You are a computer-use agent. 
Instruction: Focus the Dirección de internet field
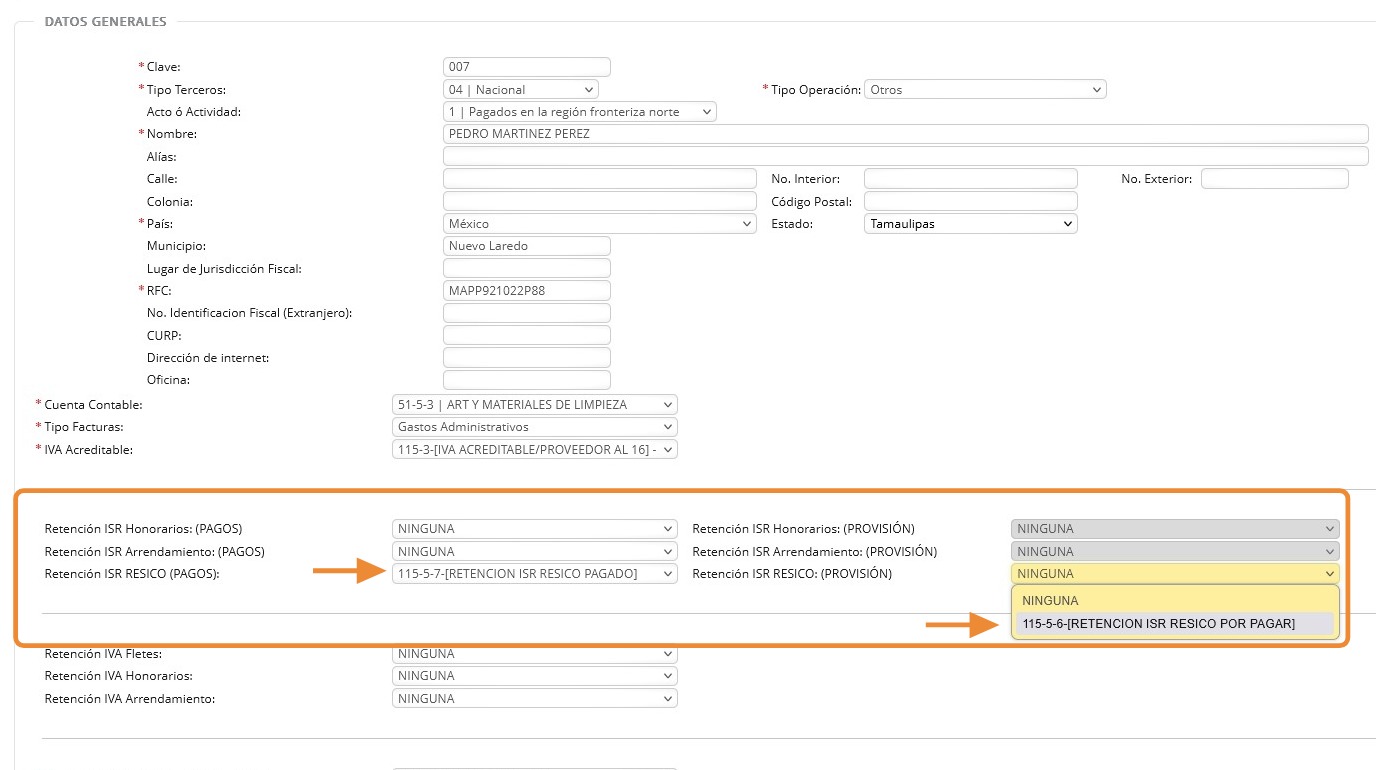tap(527, 358)
